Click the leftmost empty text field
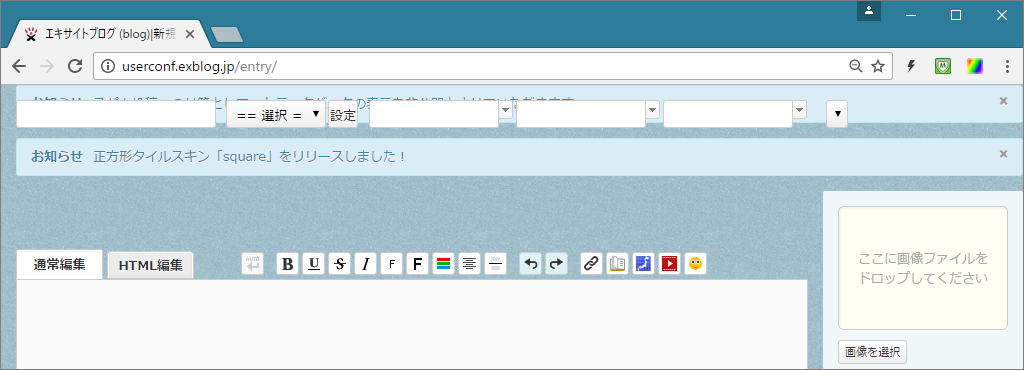This screenshot has width=1024, height=370. (116, 114)
